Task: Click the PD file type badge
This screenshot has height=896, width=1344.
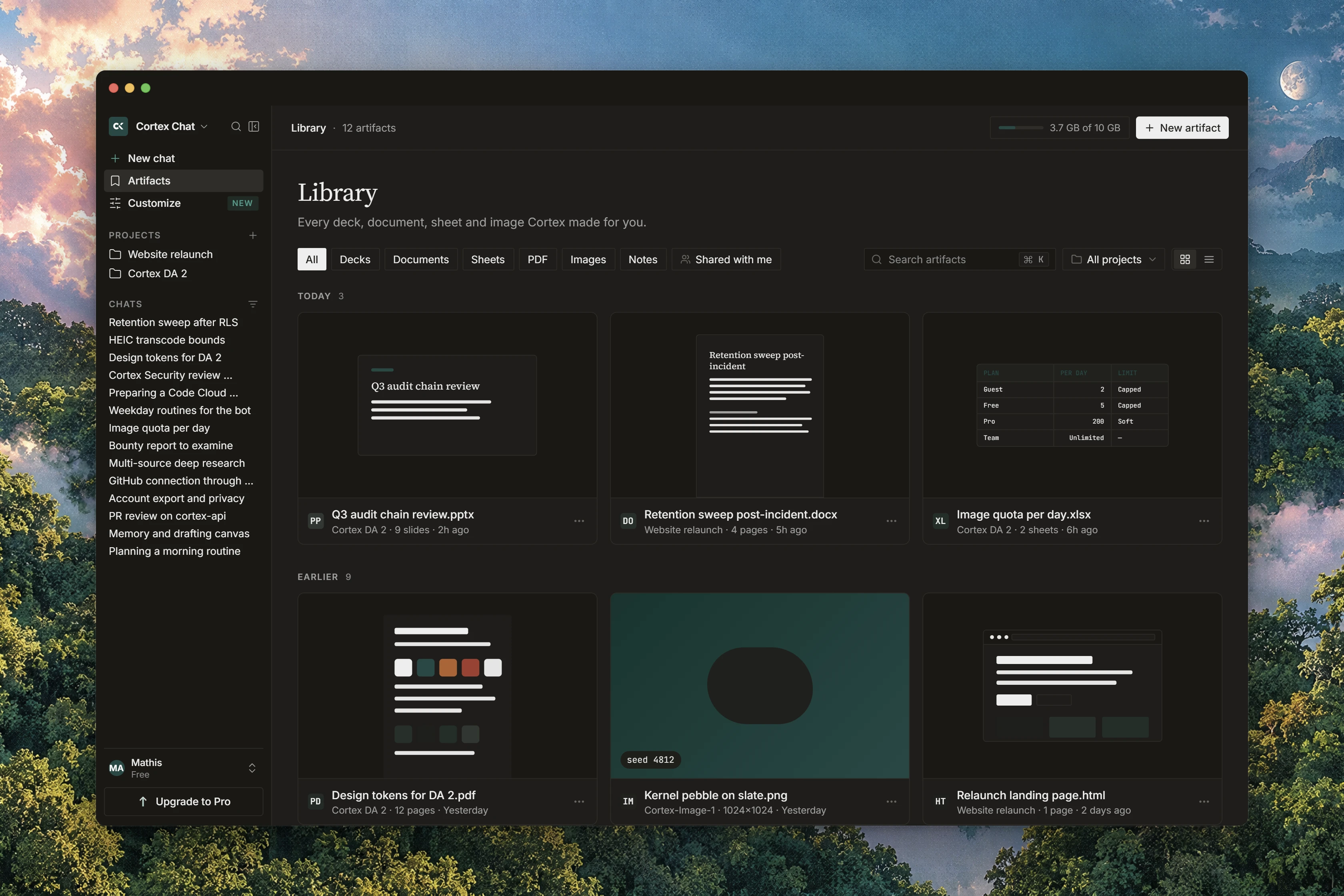Action: coord(316,802)
